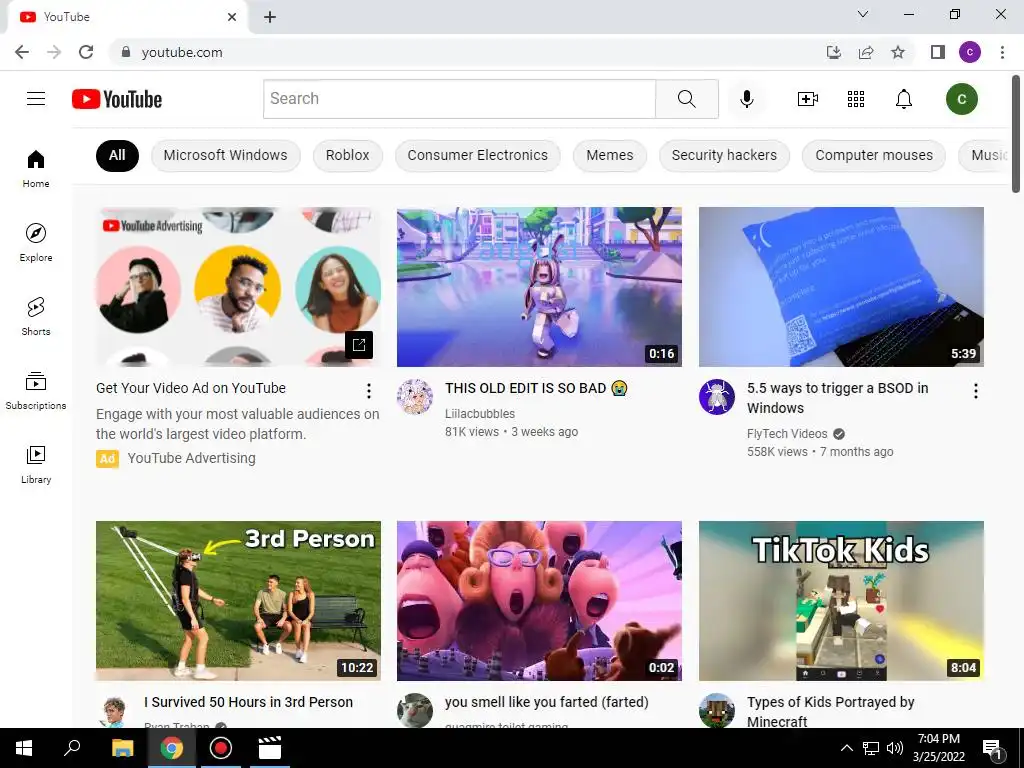Select the Computer mouses chip
The height and width of the screenshot is (768, 1024).
(x=874, y=155)
